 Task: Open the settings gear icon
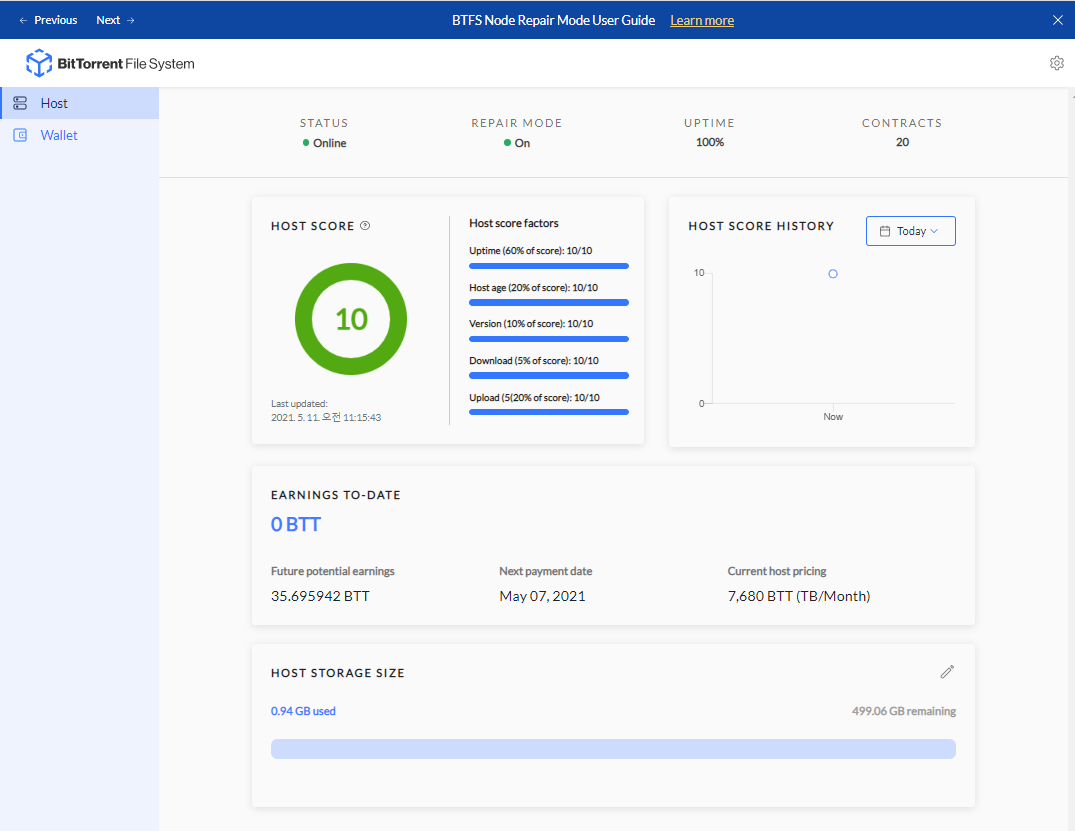point(1056,63)
